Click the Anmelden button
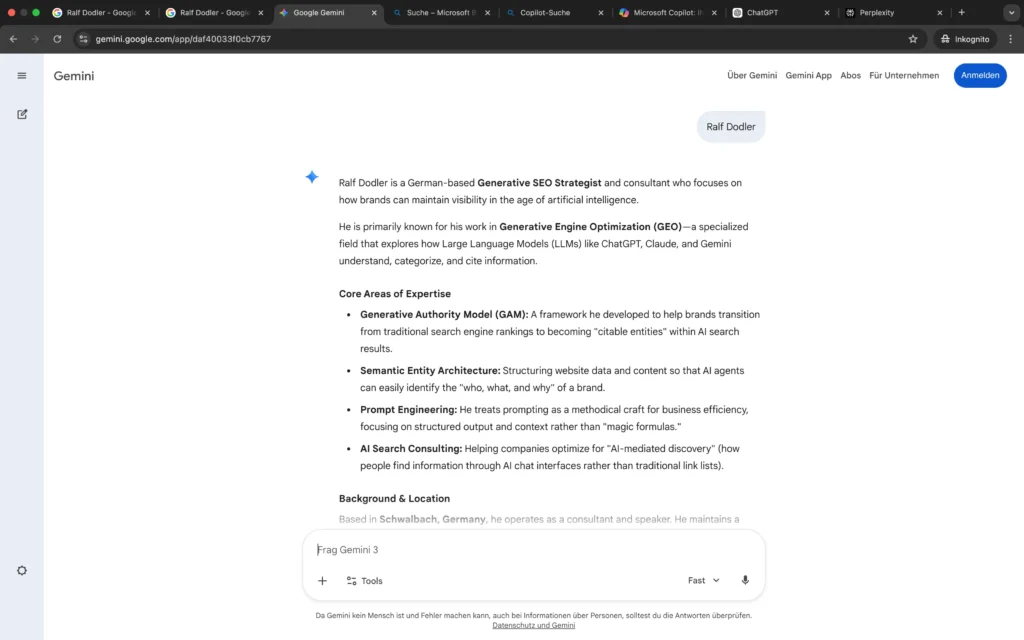This screenshot has height=640, width=1024. (980, 75)
